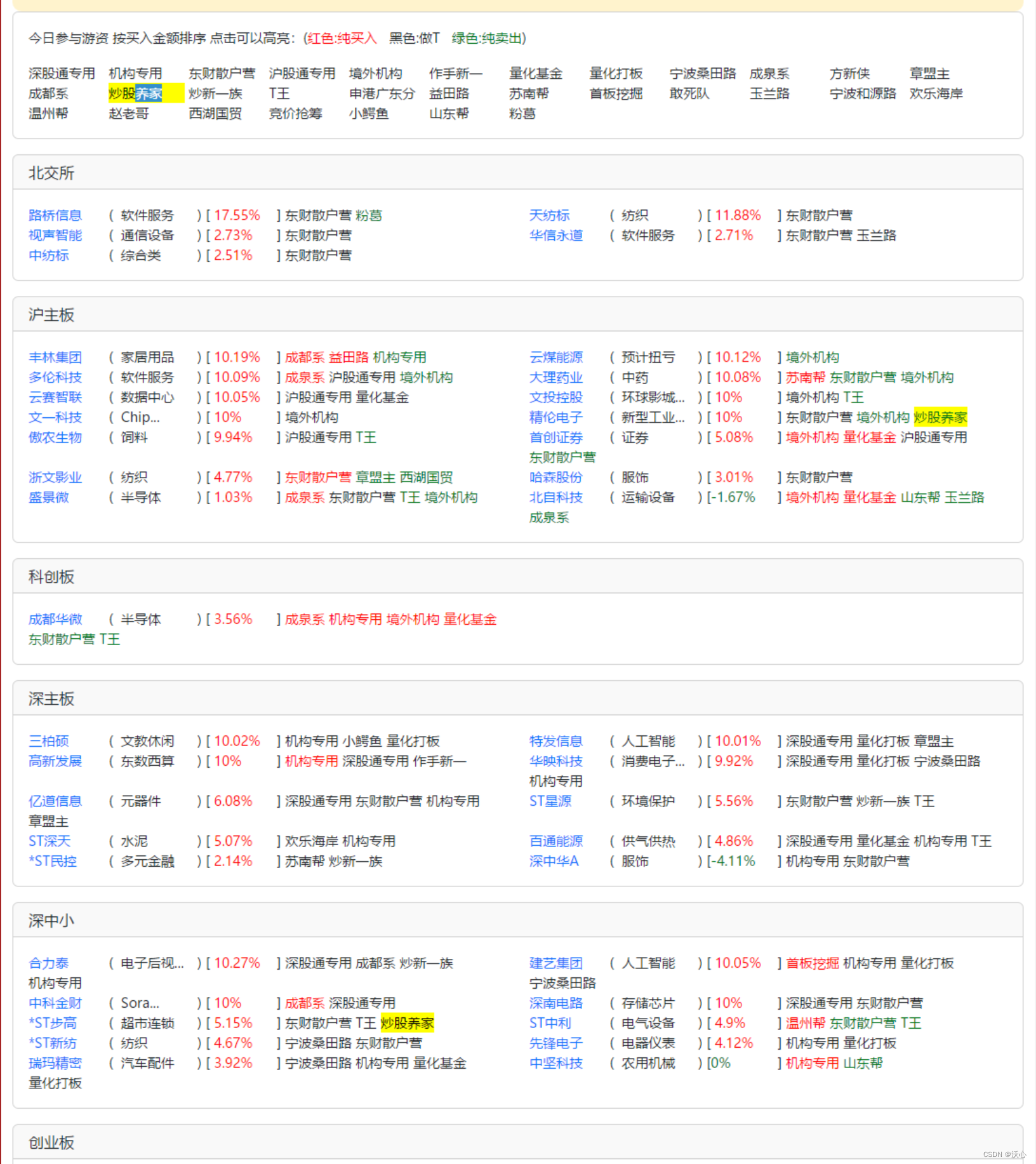Open the 合力泰 stock link
Image resolution: width=1036 pixels, height=1164 pixels.
coord(49,963)
